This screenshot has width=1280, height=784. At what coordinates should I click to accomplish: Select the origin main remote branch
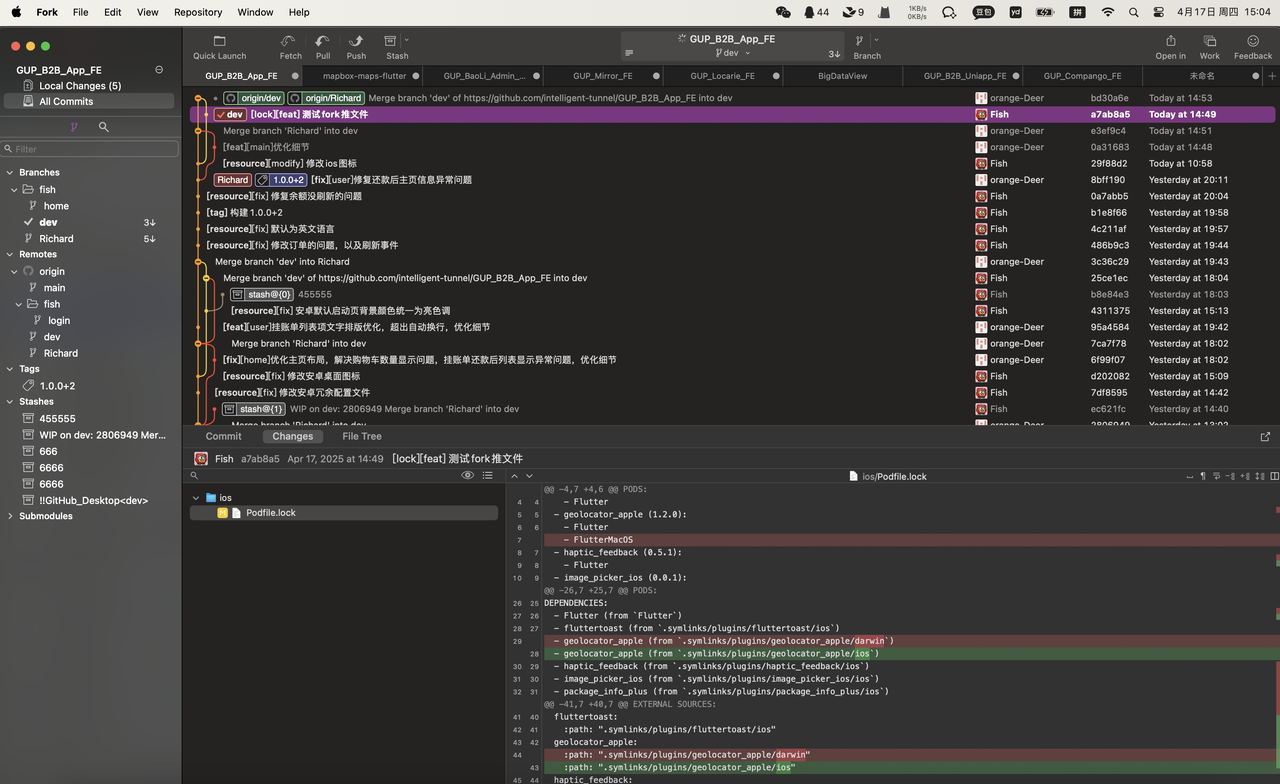[54, 287]
